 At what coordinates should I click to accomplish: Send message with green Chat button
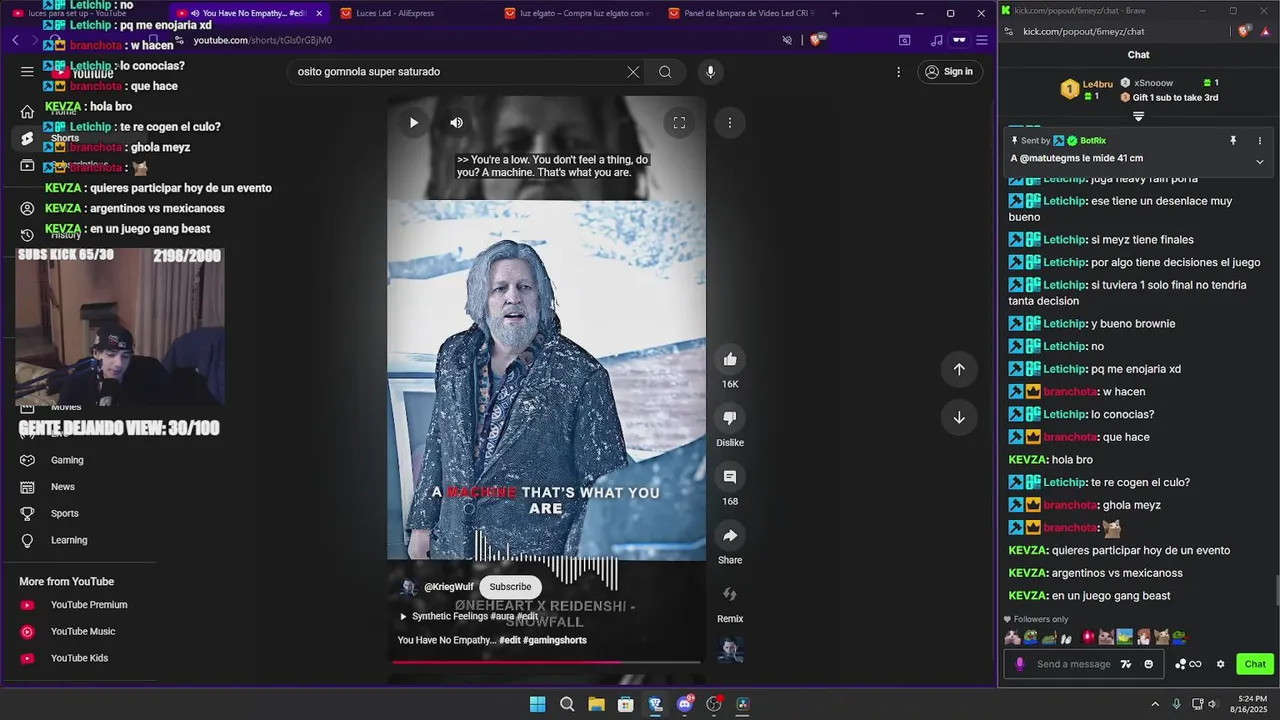(x=1255, y=664)
